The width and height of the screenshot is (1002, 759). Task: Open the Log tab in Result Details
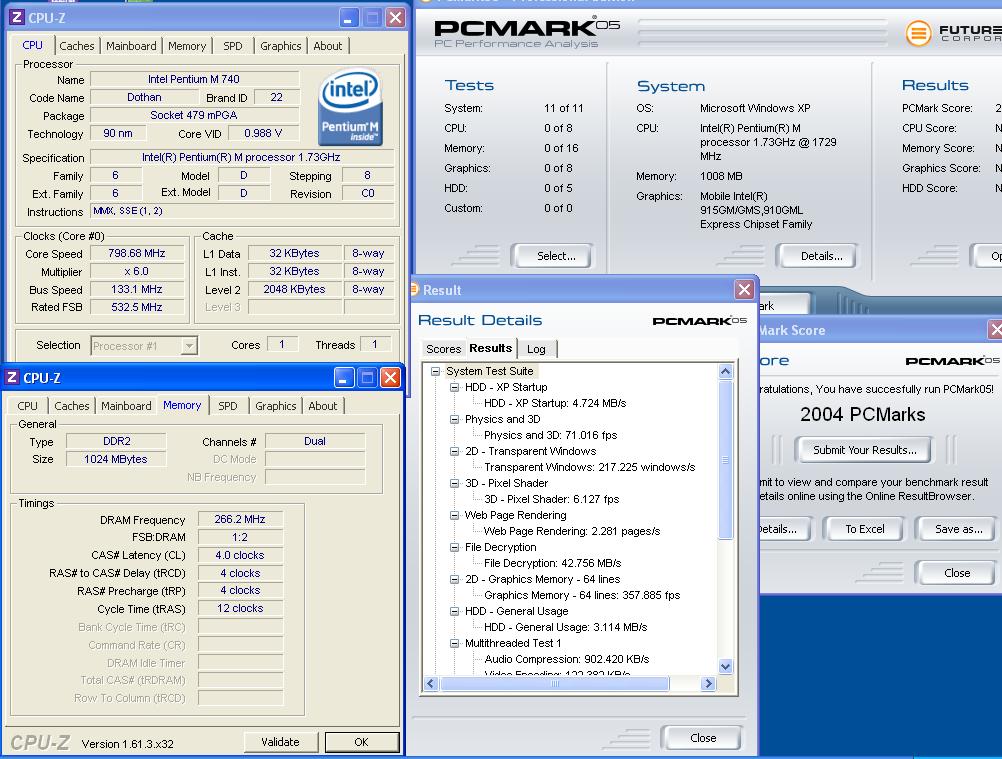tap(536, 349)
